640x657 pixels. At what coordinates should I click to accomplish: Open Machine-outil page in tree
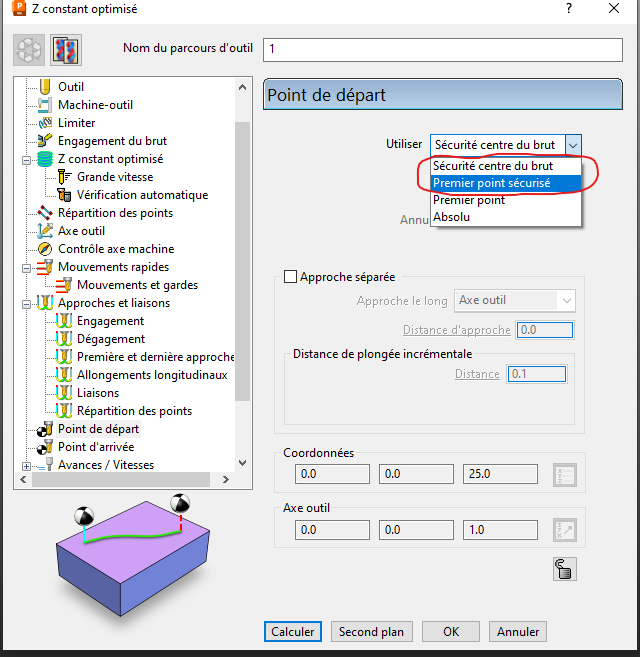click(95, 105)
